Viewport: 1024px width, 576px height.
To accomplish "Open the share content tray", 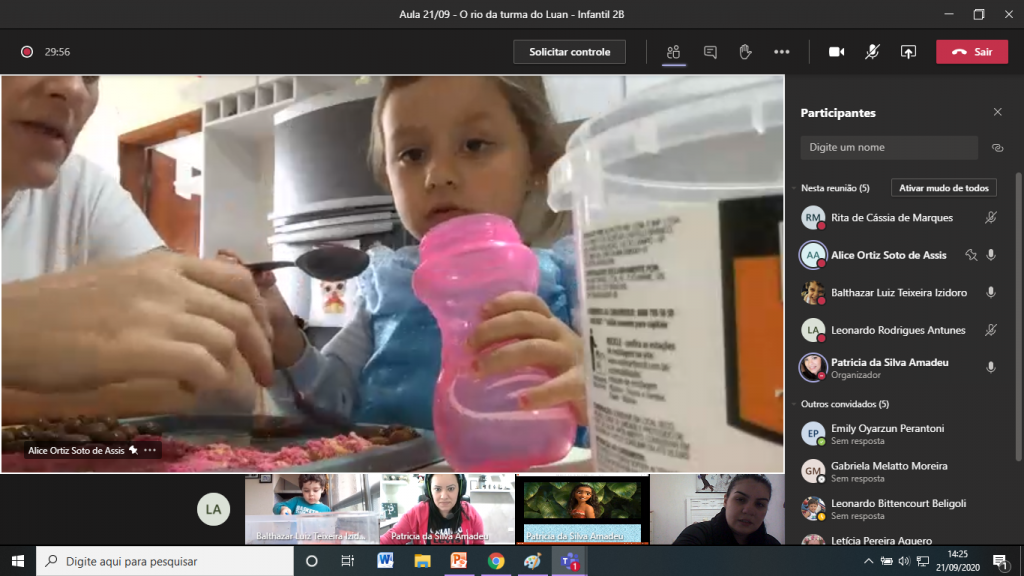I will pyautogui.click(x=908, y=52).
